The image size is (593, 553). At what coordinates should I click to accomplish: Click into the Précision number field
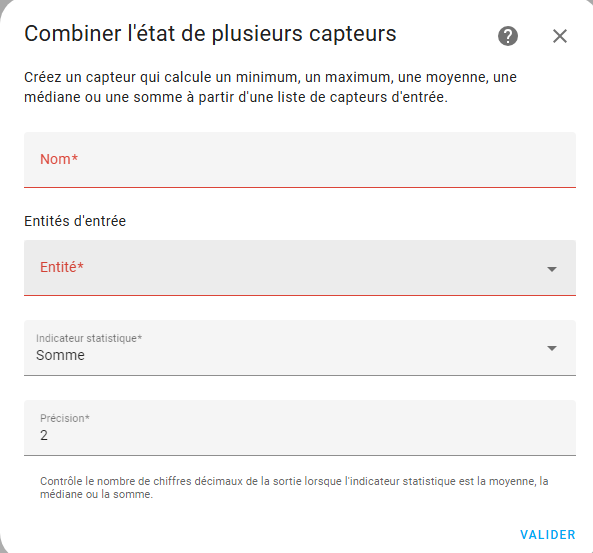[x=300, y=428]
